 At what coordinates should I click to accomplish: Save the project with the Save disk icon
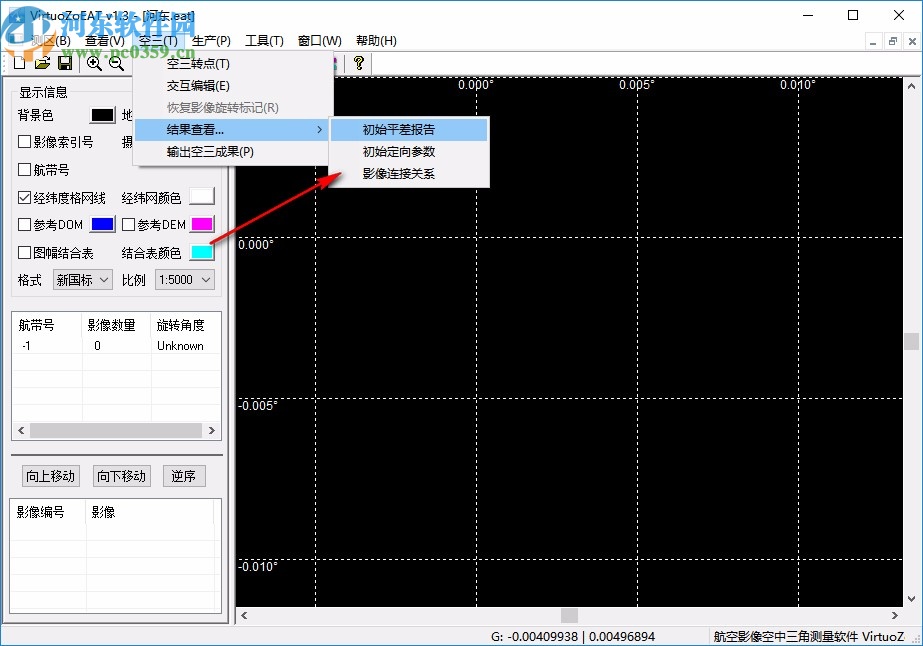(x=66, y=62)
